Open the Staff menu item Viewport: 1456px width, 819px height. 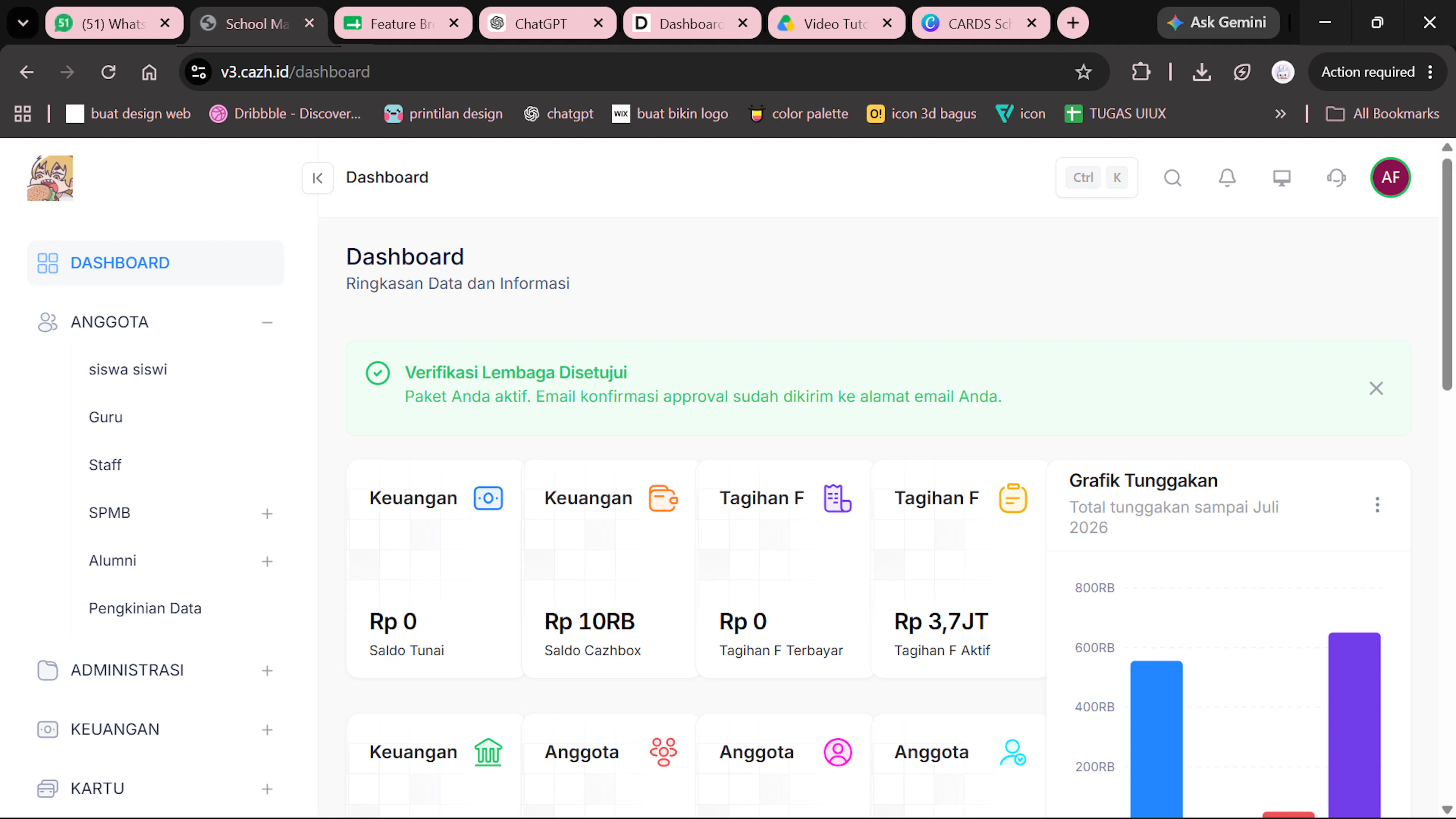(x=105, y=465)
